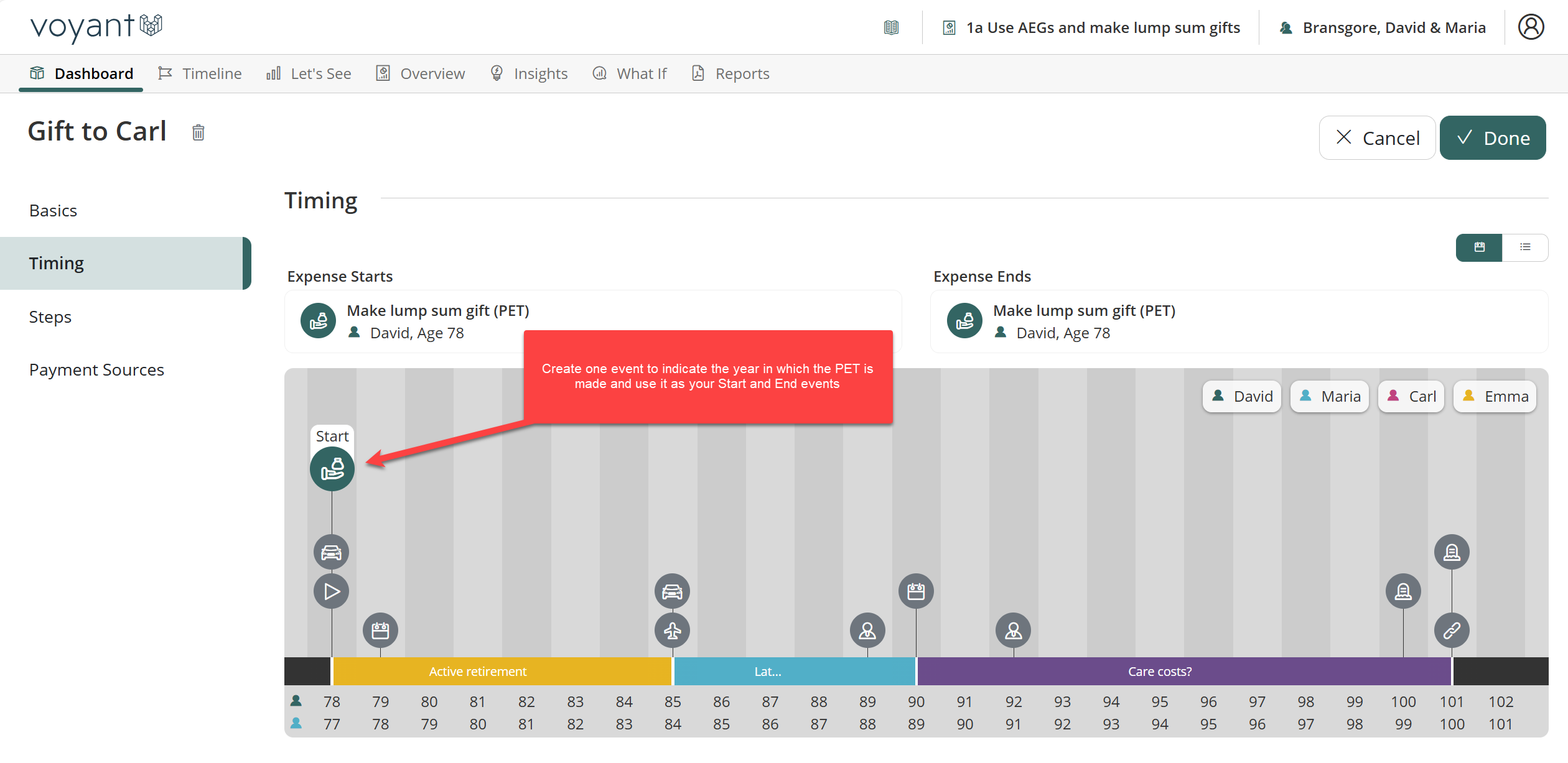Click the car event icon at age 78

[x=331, y=552]
